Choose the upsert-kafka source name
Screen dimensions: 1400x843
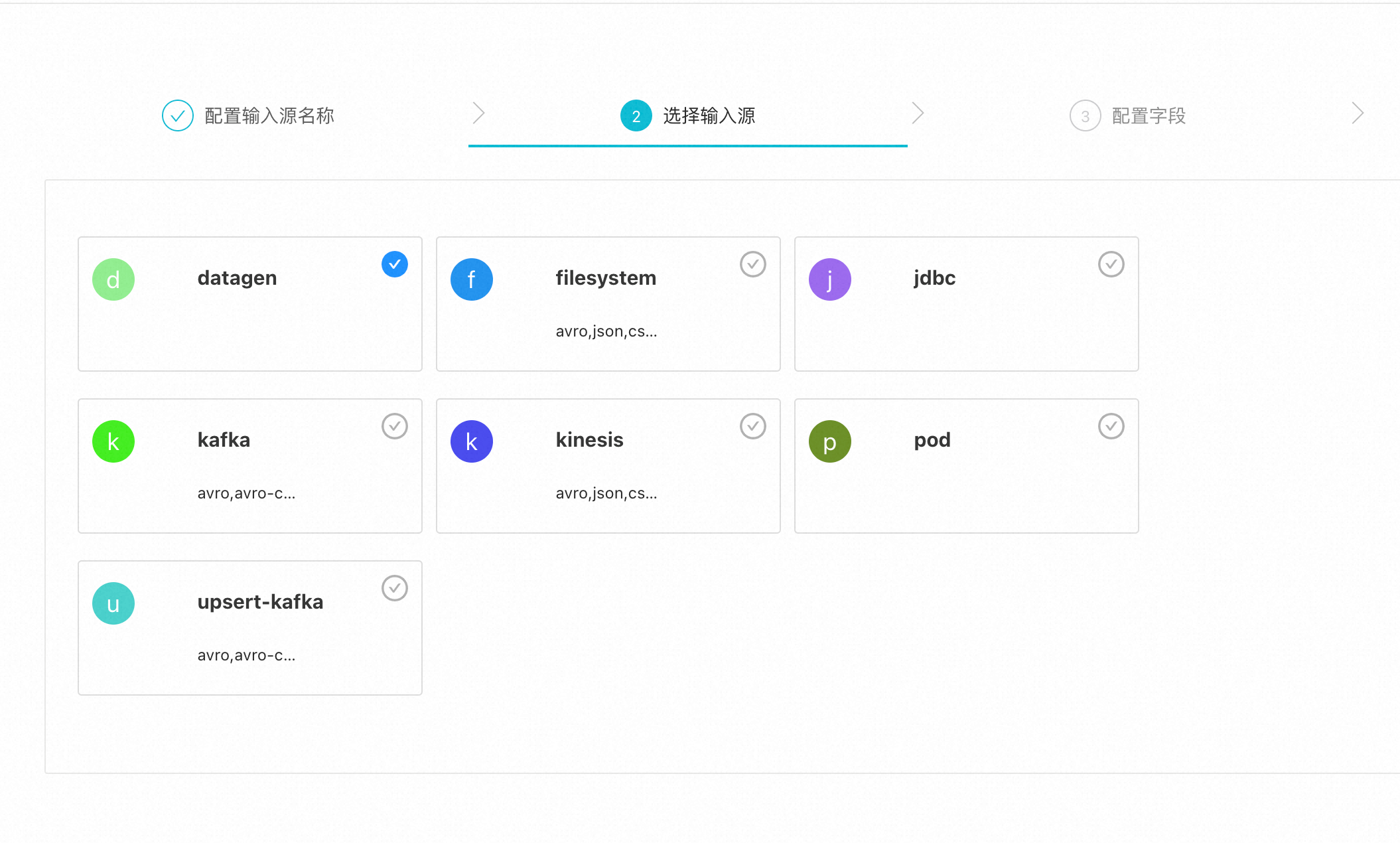260,602
